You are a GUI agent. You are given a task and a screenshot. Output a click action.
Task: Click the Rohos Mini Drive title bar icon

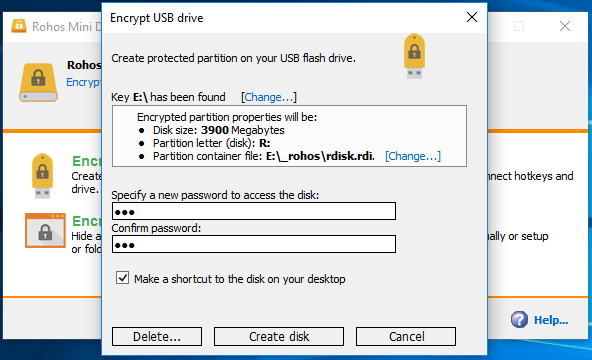click(18, 26)
